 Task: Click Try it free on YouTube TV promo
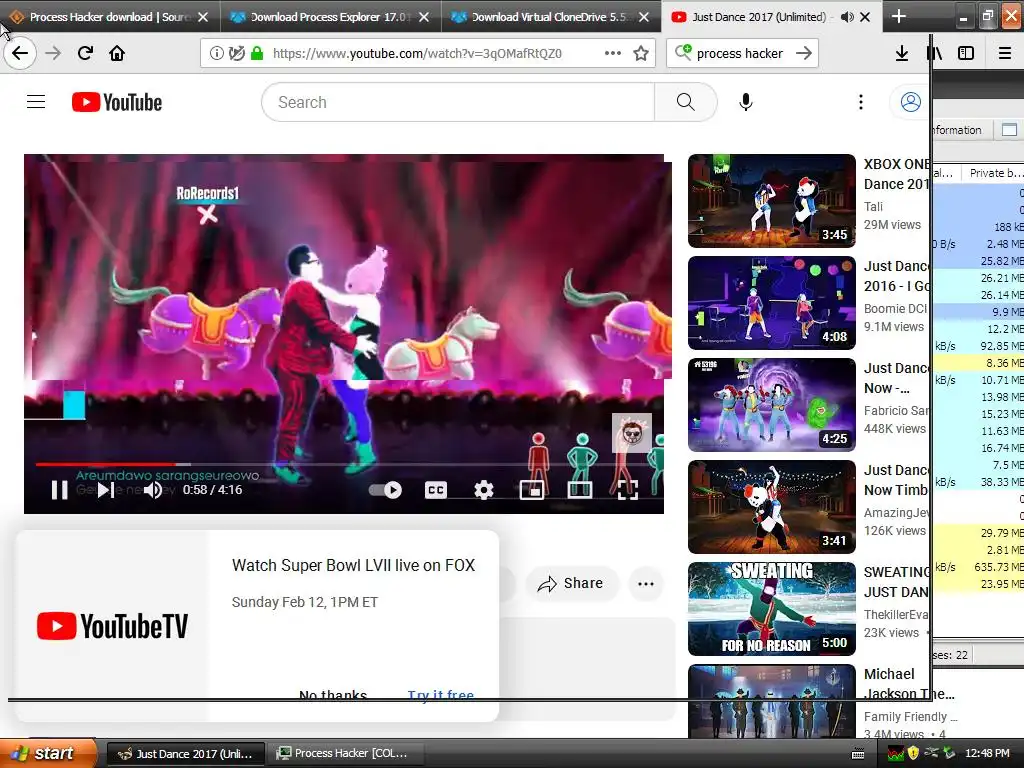coord(441,696)
